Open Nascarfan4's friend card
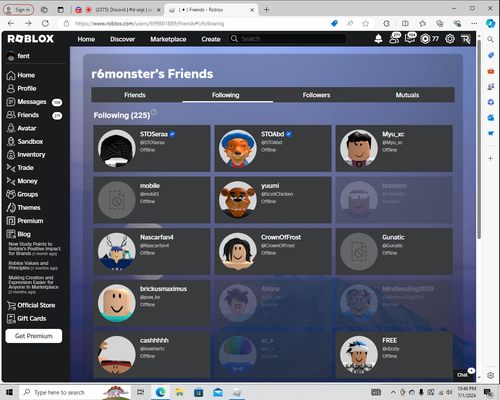Screen dimensions: 500x400 point(152,251)
